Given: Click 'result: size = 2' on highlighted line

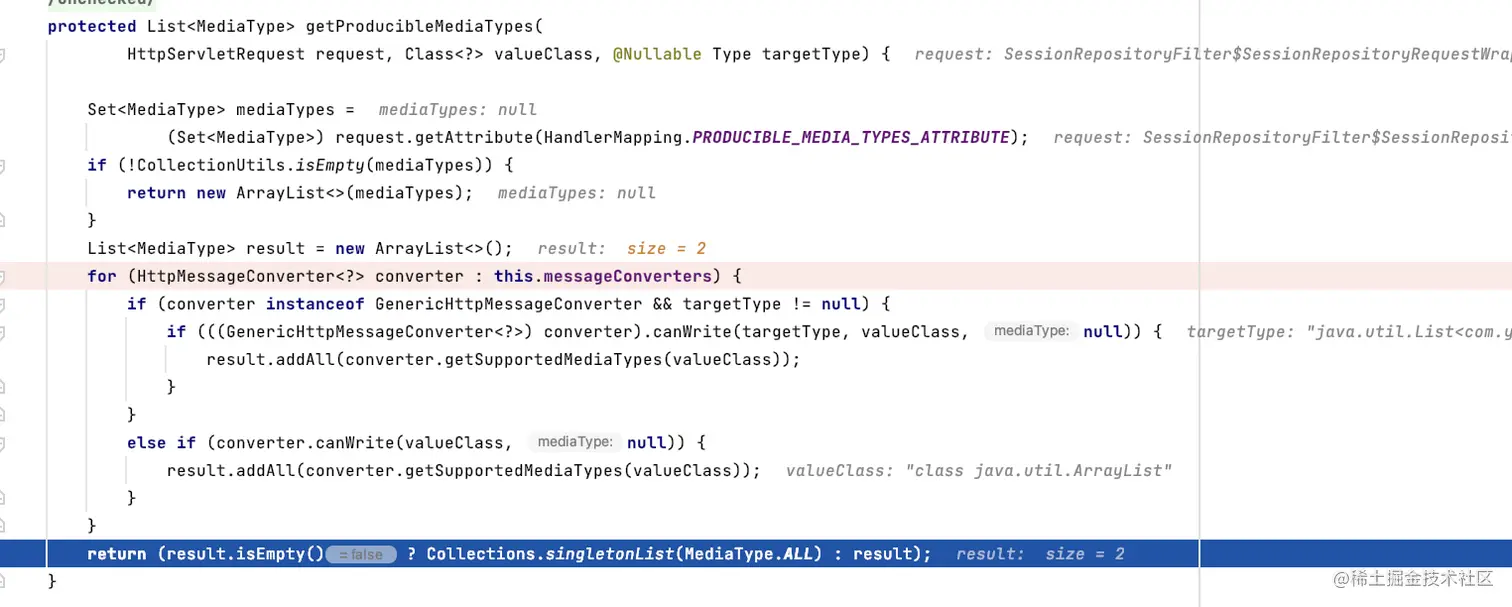Looking at the screenshot, I should tap(1041, 554).
